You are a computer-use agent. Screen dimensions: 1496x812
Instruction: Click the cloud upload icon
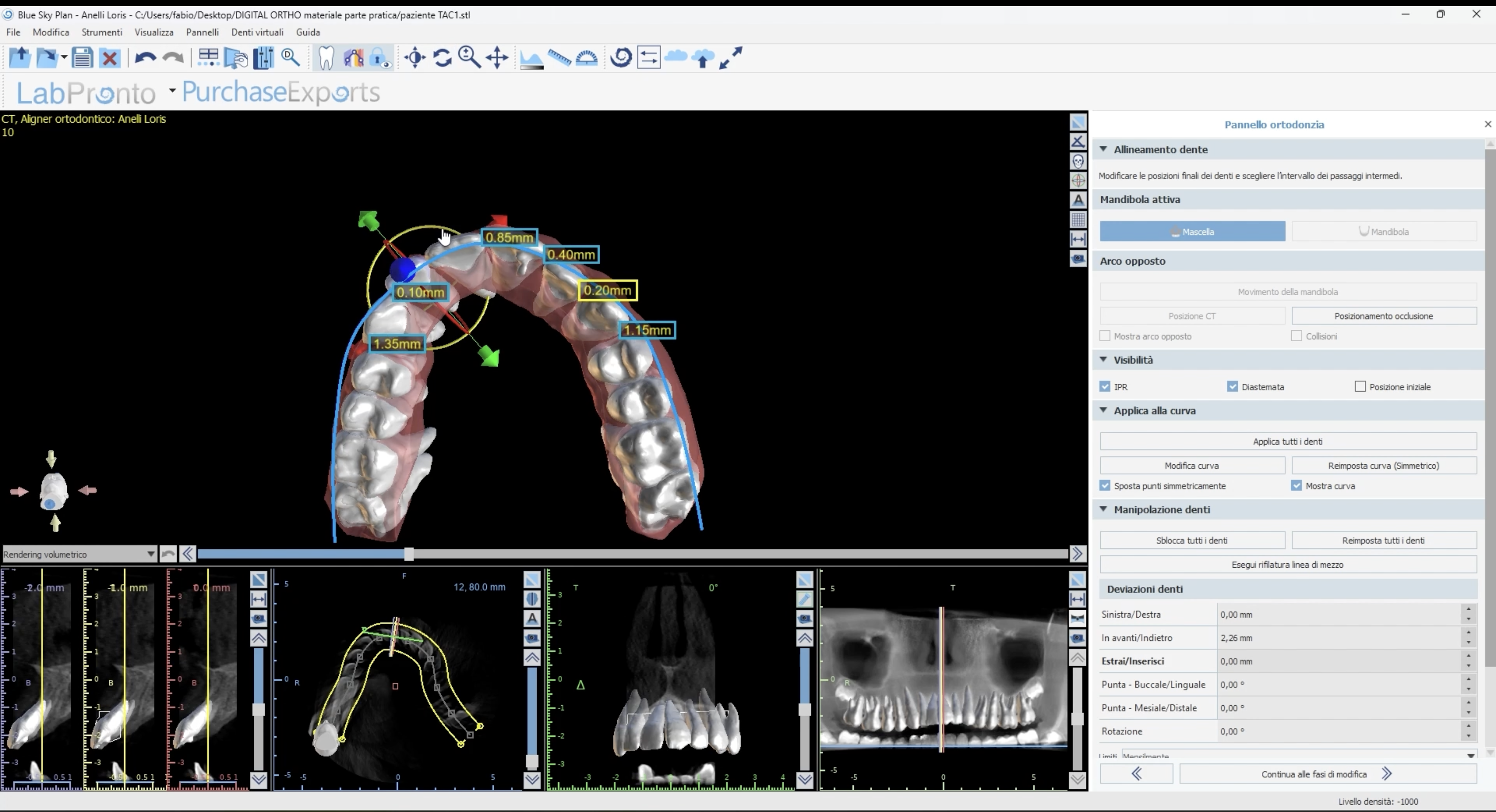702,58
